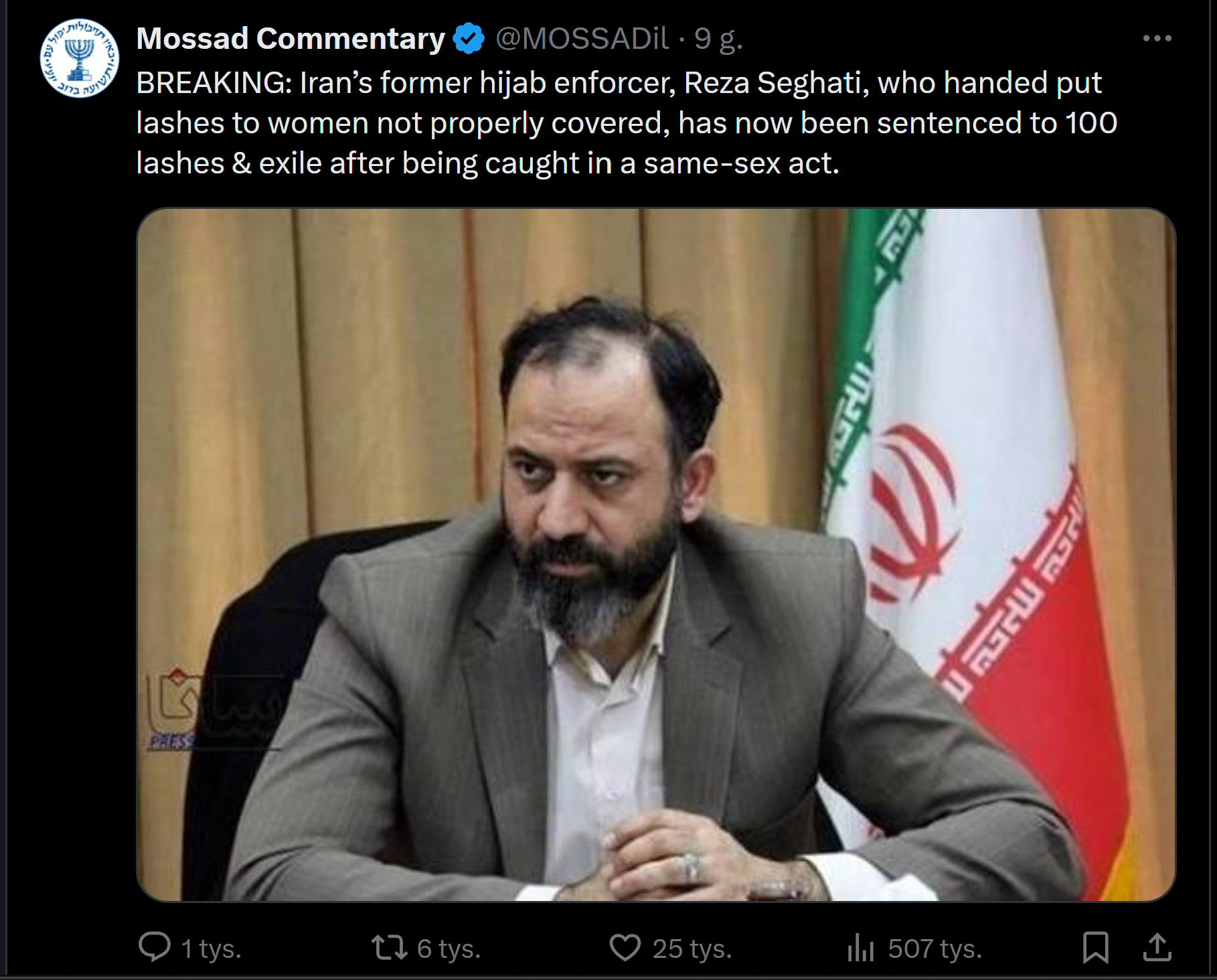Open the @MOSSADil handle link

pyautogui.click(x=582, y=39)
